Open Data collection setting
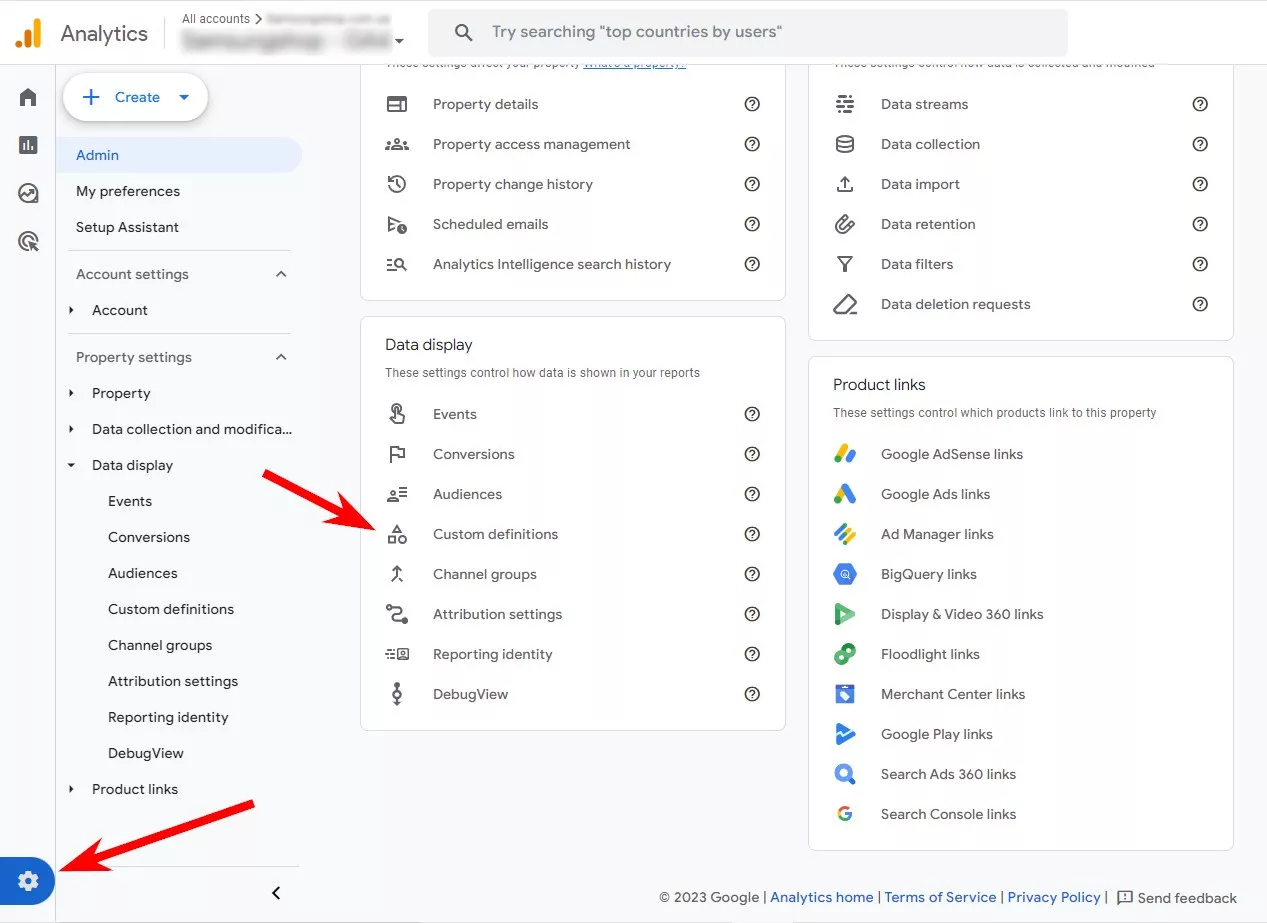 click(930, 144)
